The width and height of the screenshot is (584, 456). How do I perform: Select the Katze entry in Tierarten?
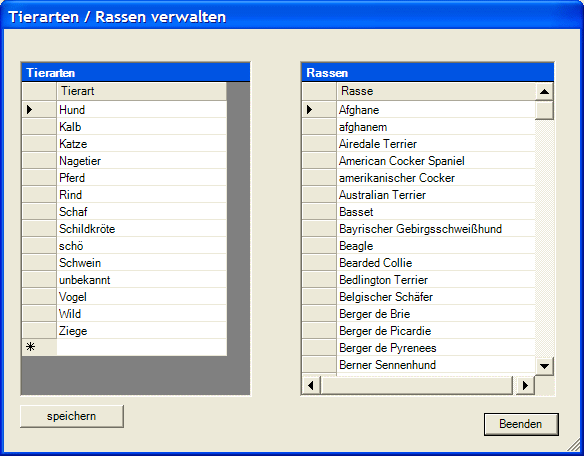[142, 144]
